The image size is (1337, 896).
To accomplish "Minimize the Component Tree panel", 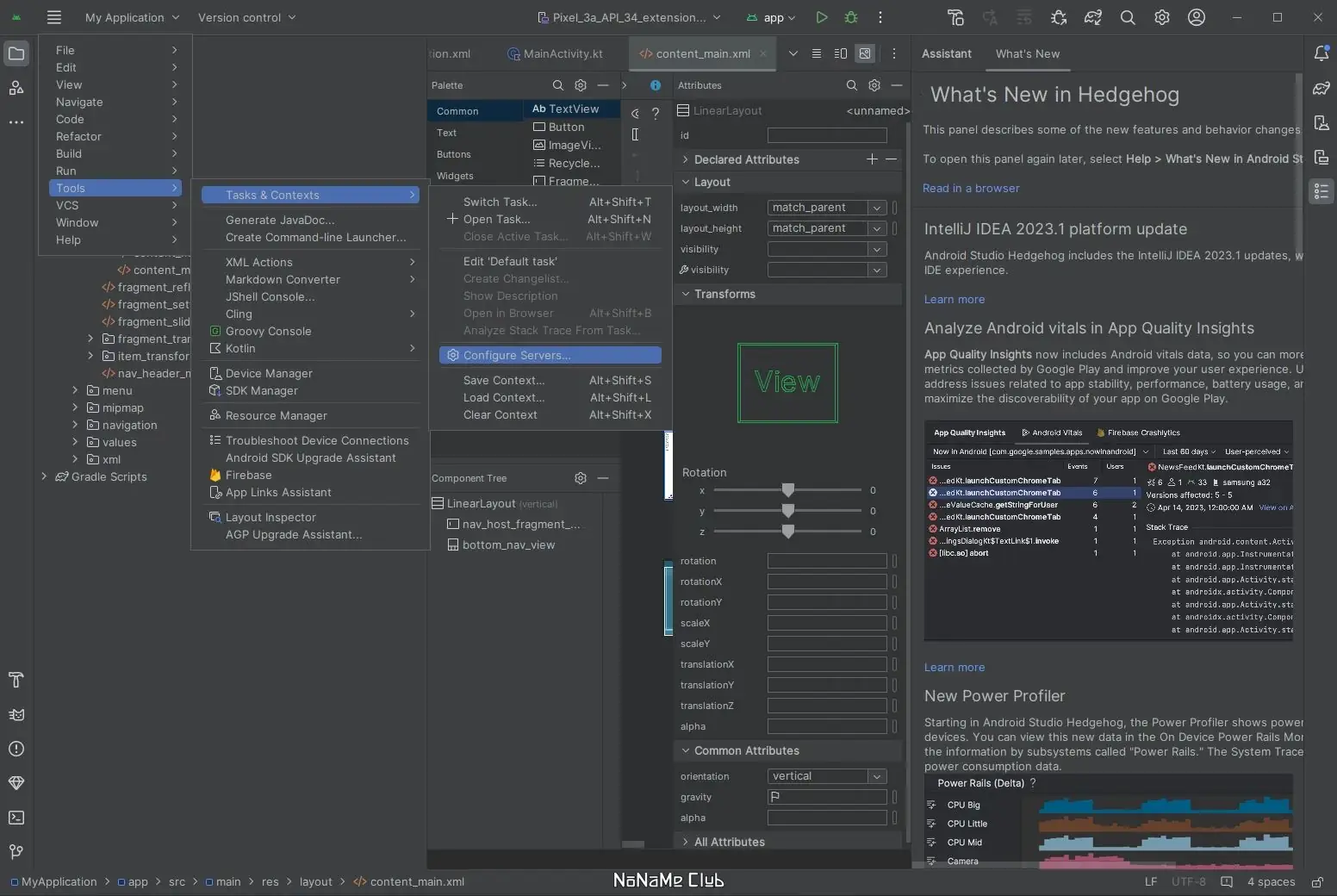I will click(603, 478).
